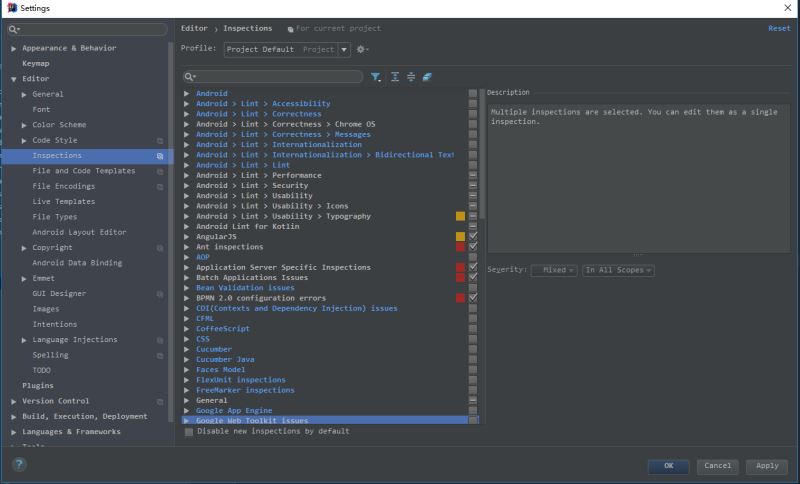Open the profile gear settings menu
This screenshot has width=800, height=484.
(362, 49)
